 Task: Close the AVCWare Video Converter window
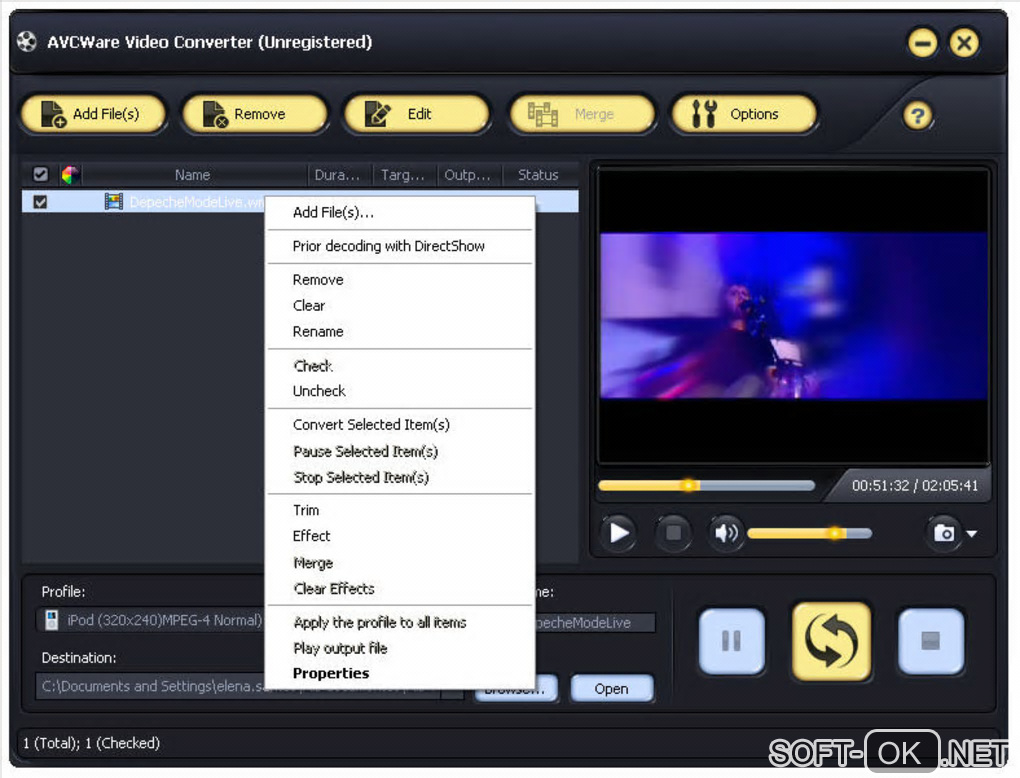tap(964, 43)
